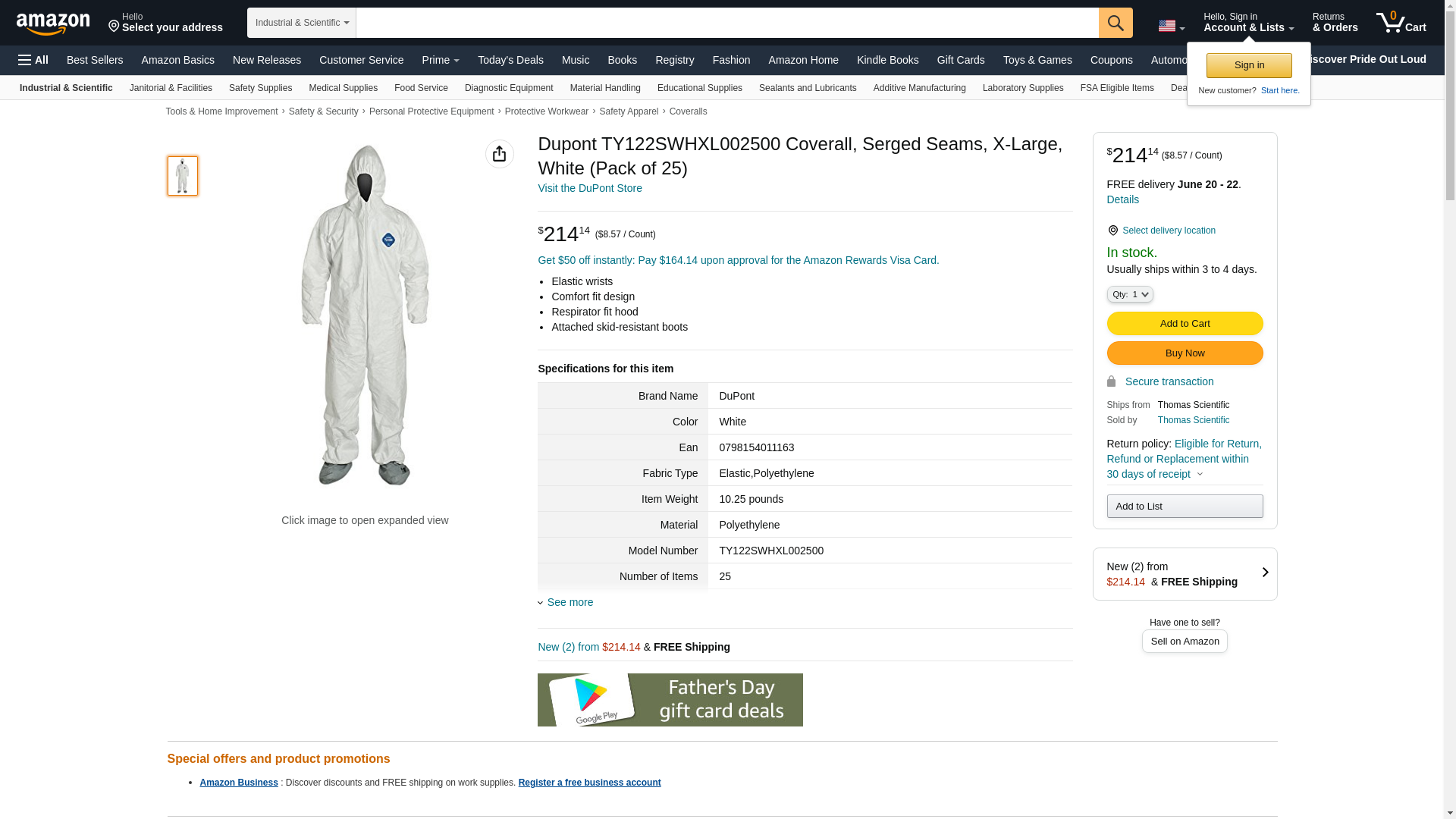Viewport: 1456px width, 819px height.
Task: Select Safety Supplies category tab
Action: tap(260, 88)
